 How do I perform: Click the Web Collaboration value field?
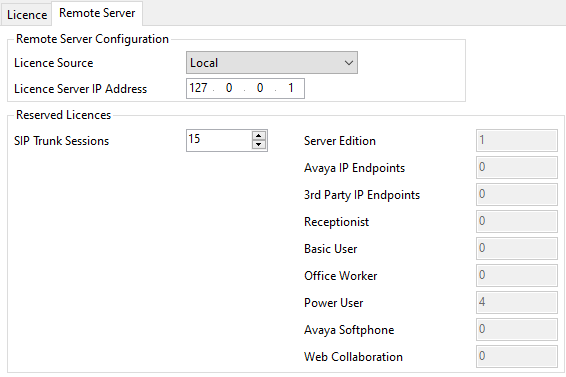point(517,356)
